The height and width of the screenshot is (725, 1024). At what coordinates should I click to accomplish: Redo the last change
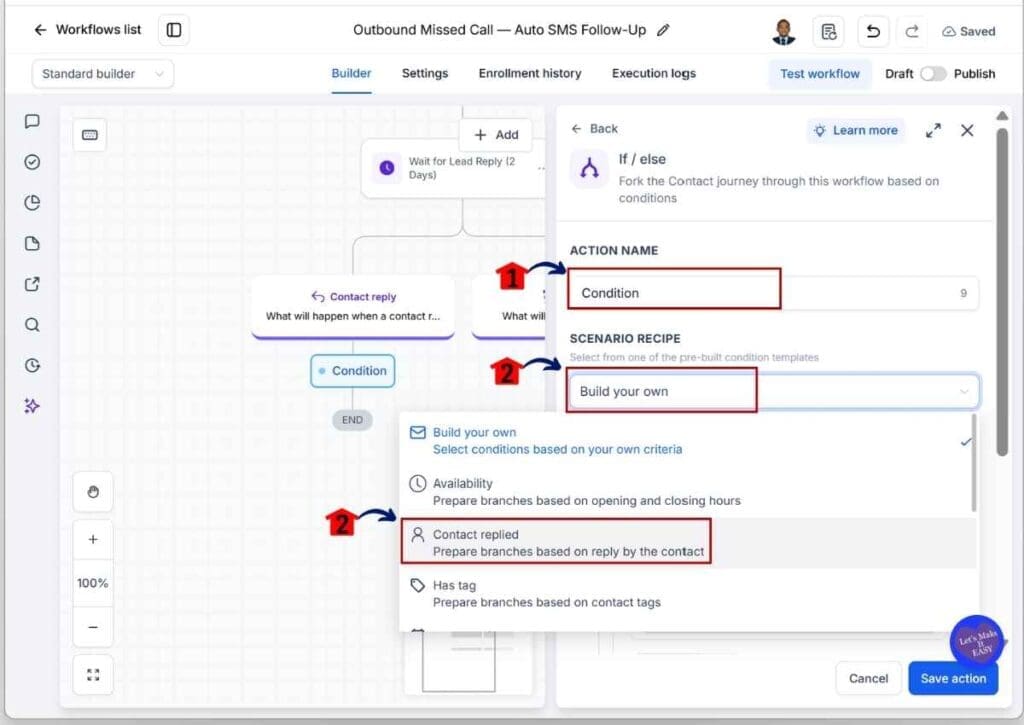[x=912, y=31]
